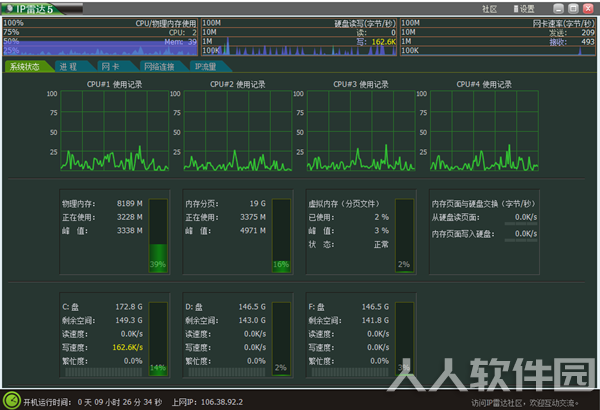
Task: Click D drive 剩余空间 143.0 G
Action: (225, 320)
